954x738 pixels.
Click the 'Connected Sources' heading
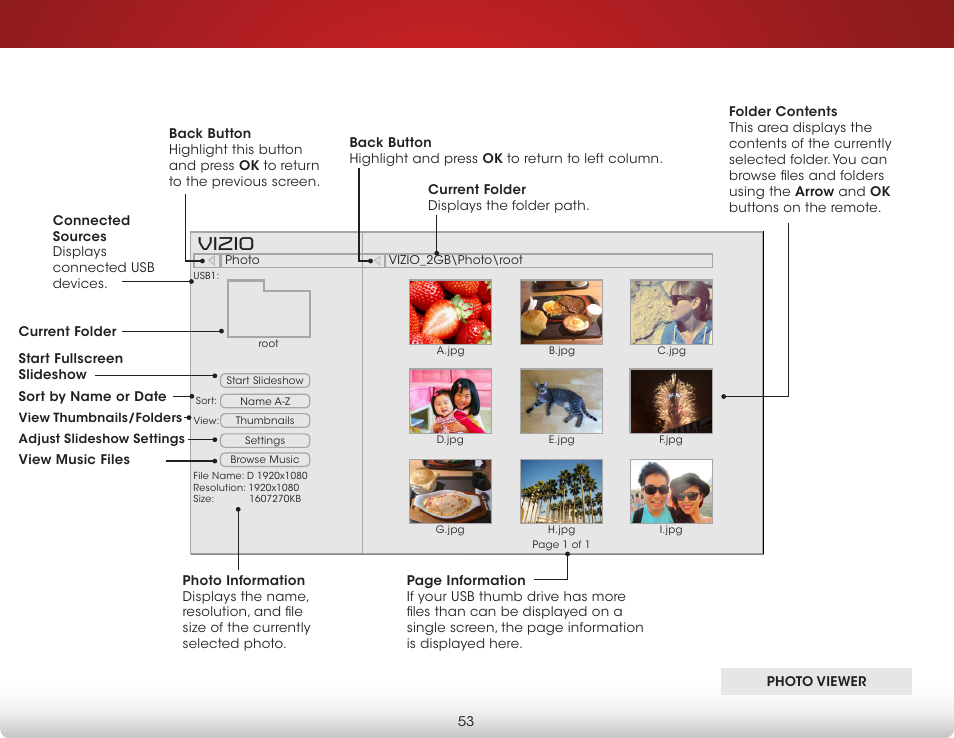coord(91,228)
